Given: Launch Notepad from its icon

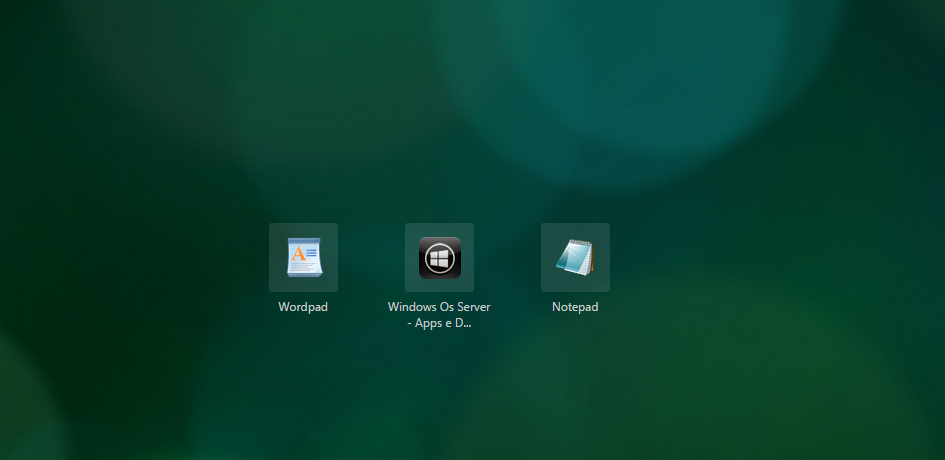Looking at the screenshot, I should [x=575, y=257].
